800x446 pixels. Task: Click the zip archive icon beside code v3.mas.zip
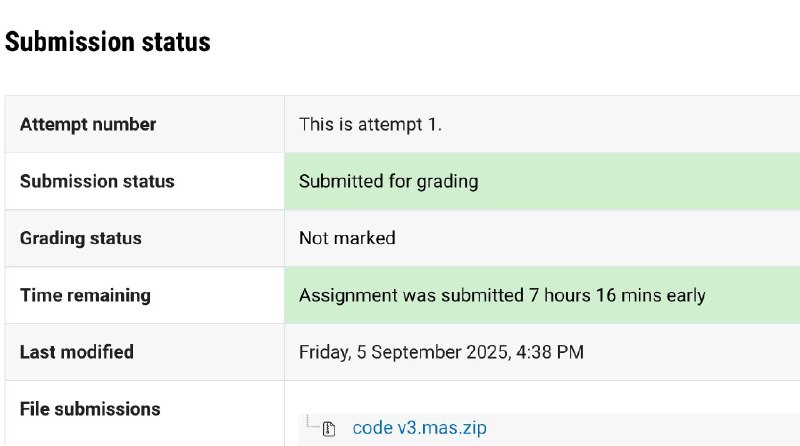pos(329,429)
